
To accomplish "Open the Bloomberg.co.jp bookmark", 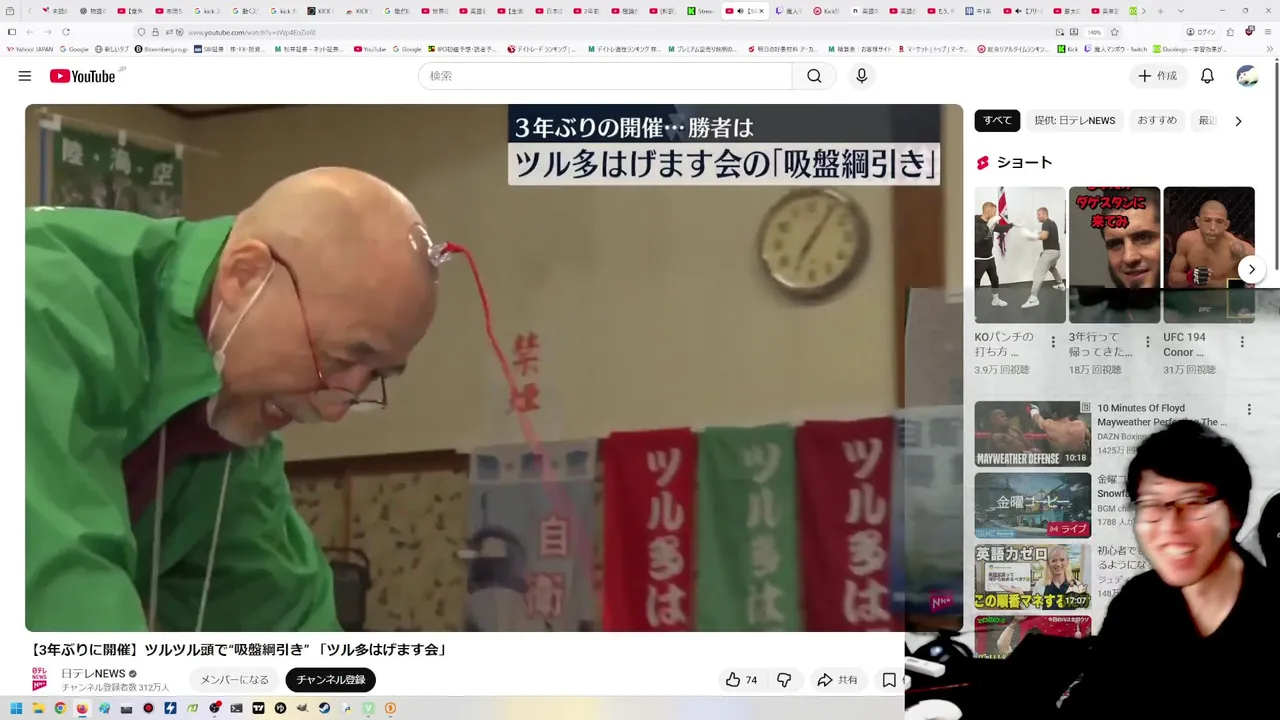I will point(161,49).
